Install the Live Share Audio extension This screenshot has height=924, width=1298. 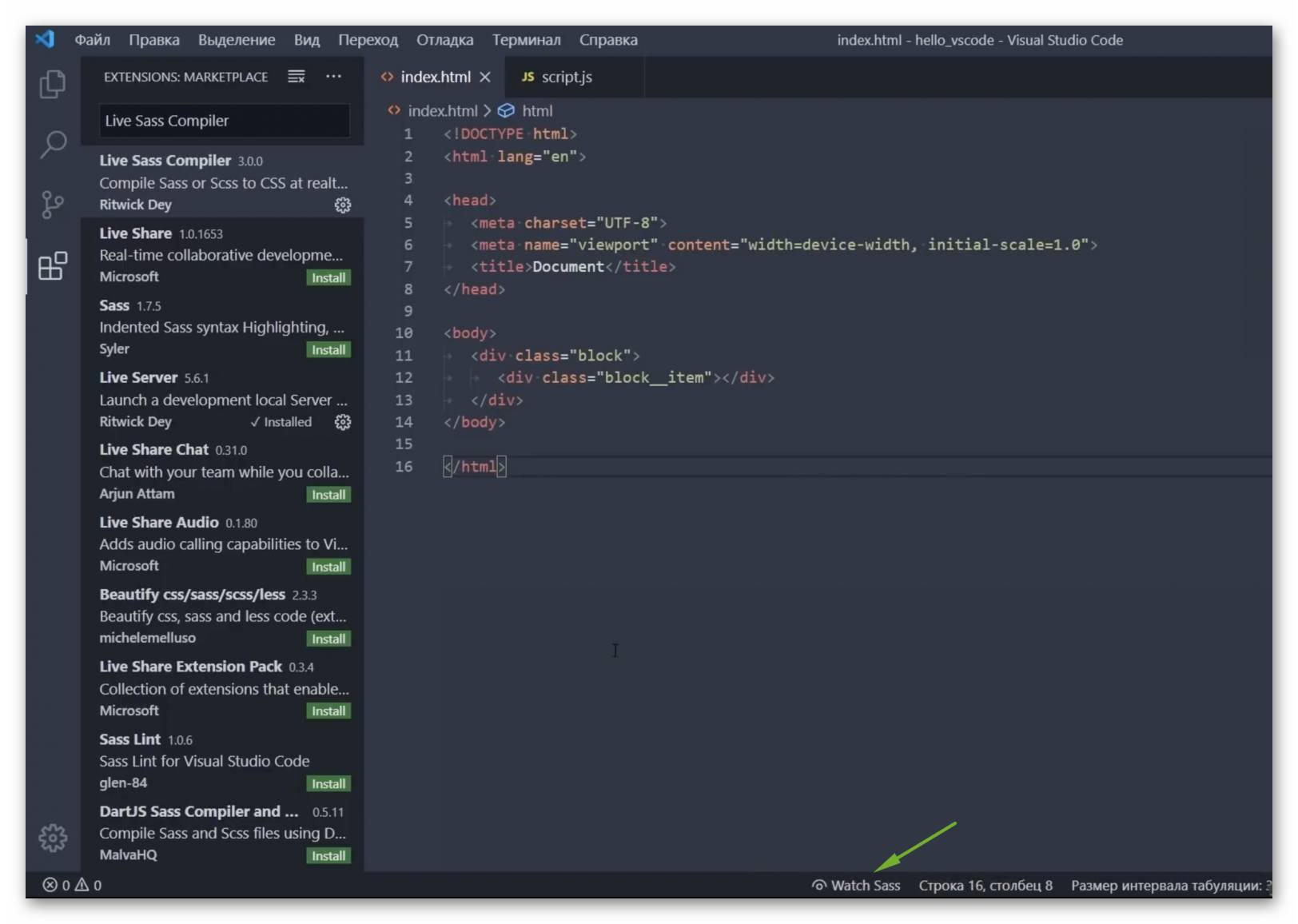[x=328, y=566]
